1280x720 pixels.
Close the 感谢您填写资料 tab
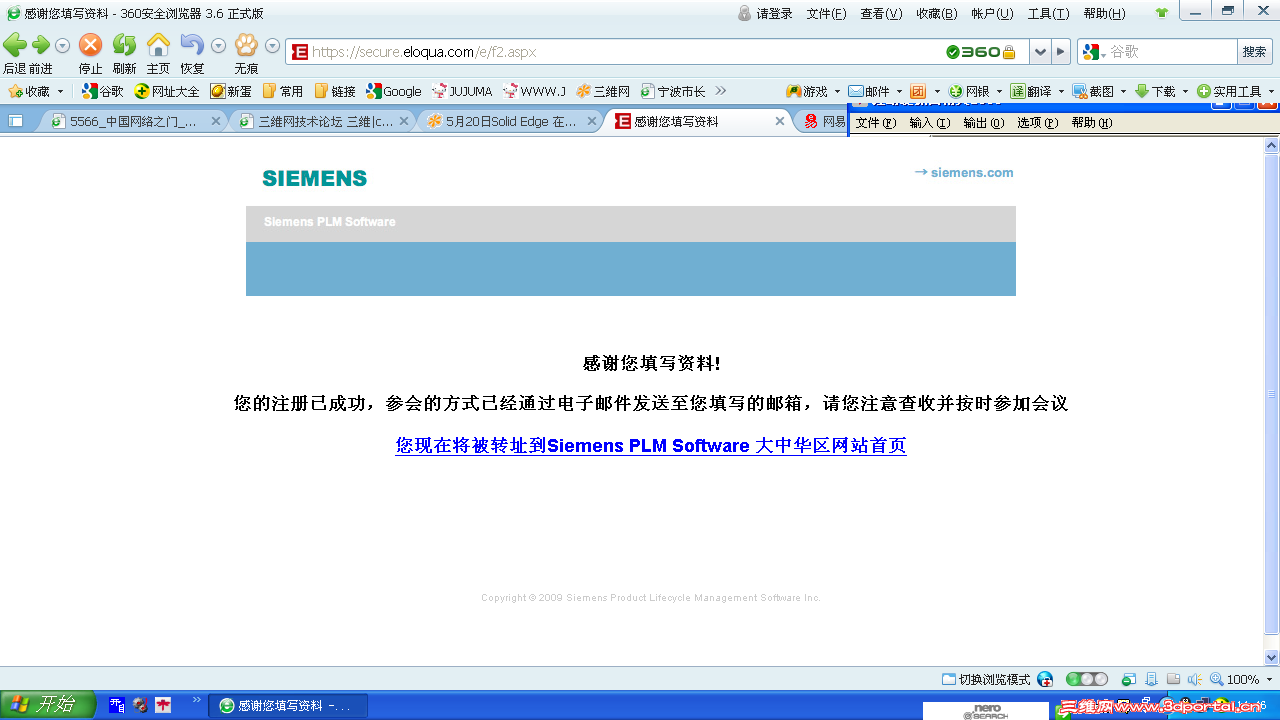point(780,121)
